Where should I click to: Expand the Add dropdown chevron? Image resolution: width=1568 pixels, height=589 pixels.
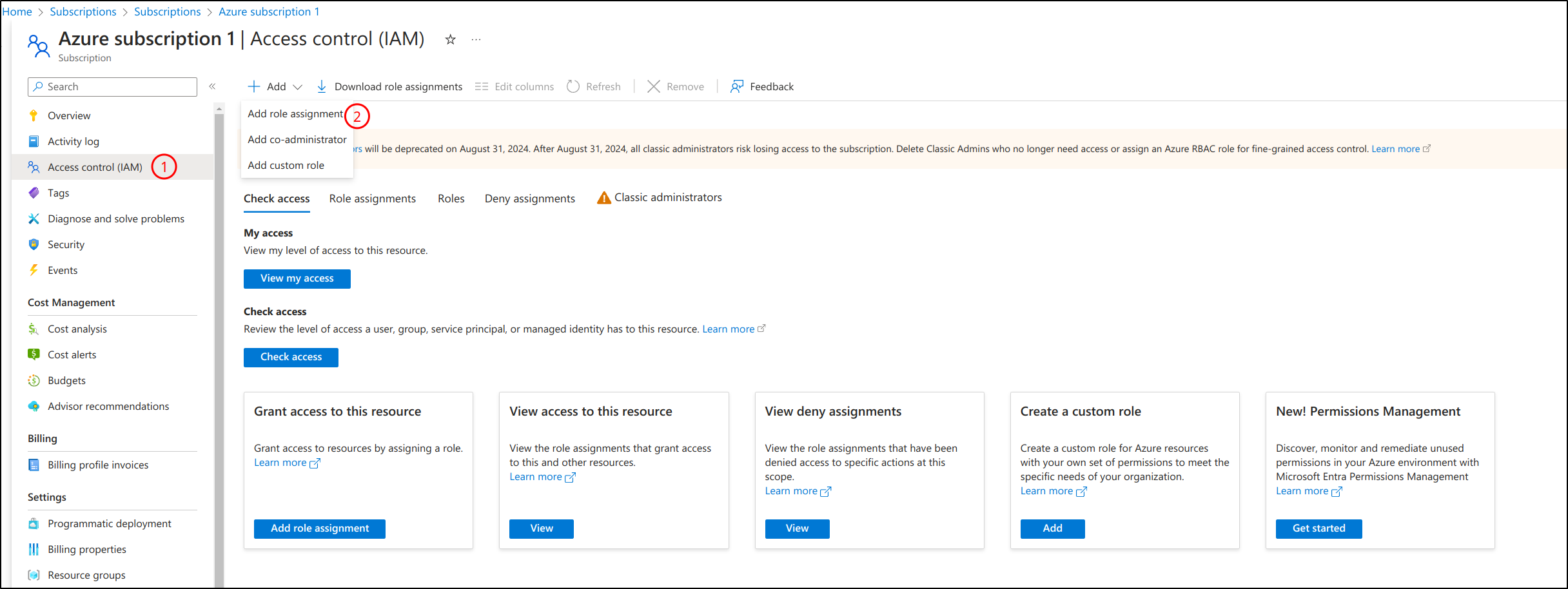click(297, 87)
